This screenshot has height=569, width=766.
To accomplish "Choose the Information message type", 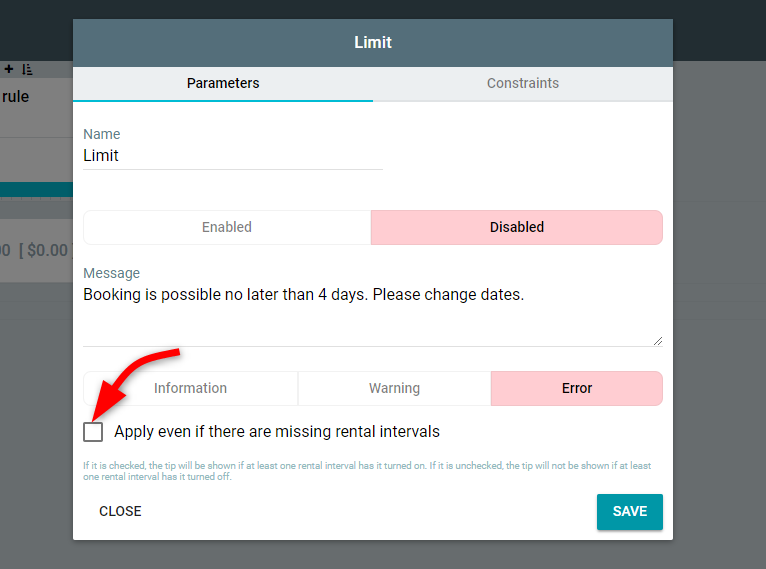I will click(x=191, y=388).
